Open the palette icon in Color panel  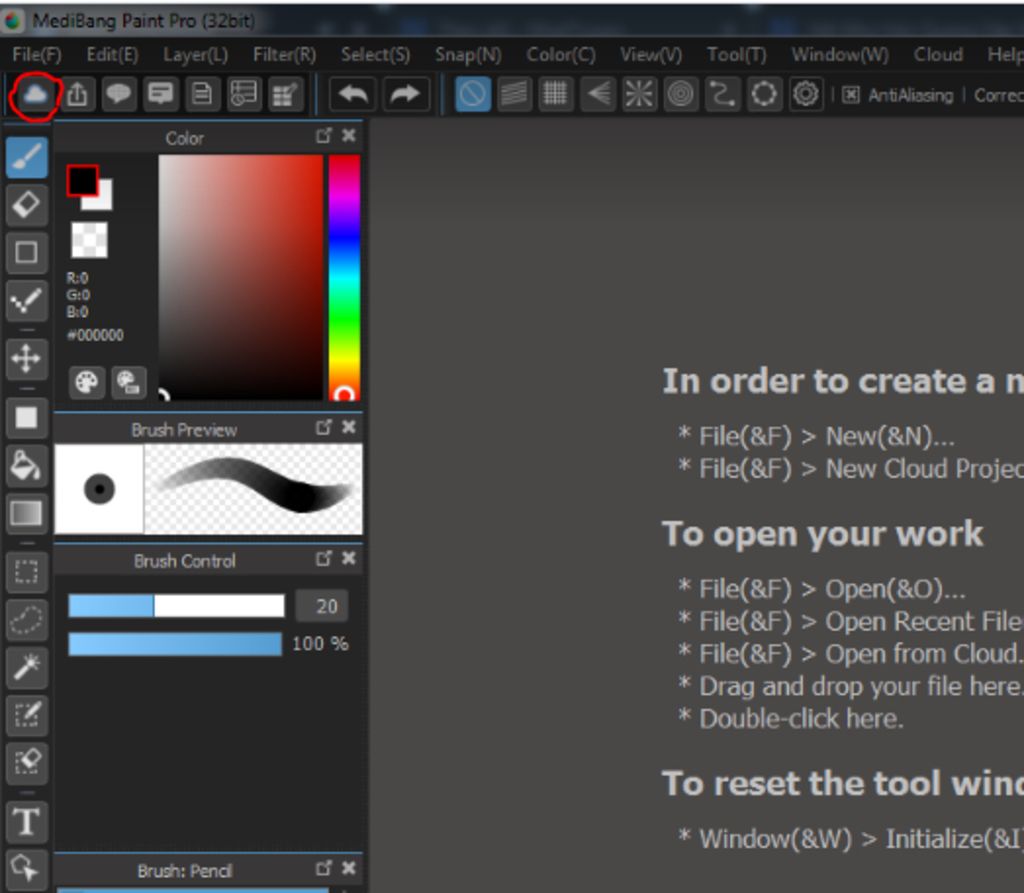[x=87, y=382]
